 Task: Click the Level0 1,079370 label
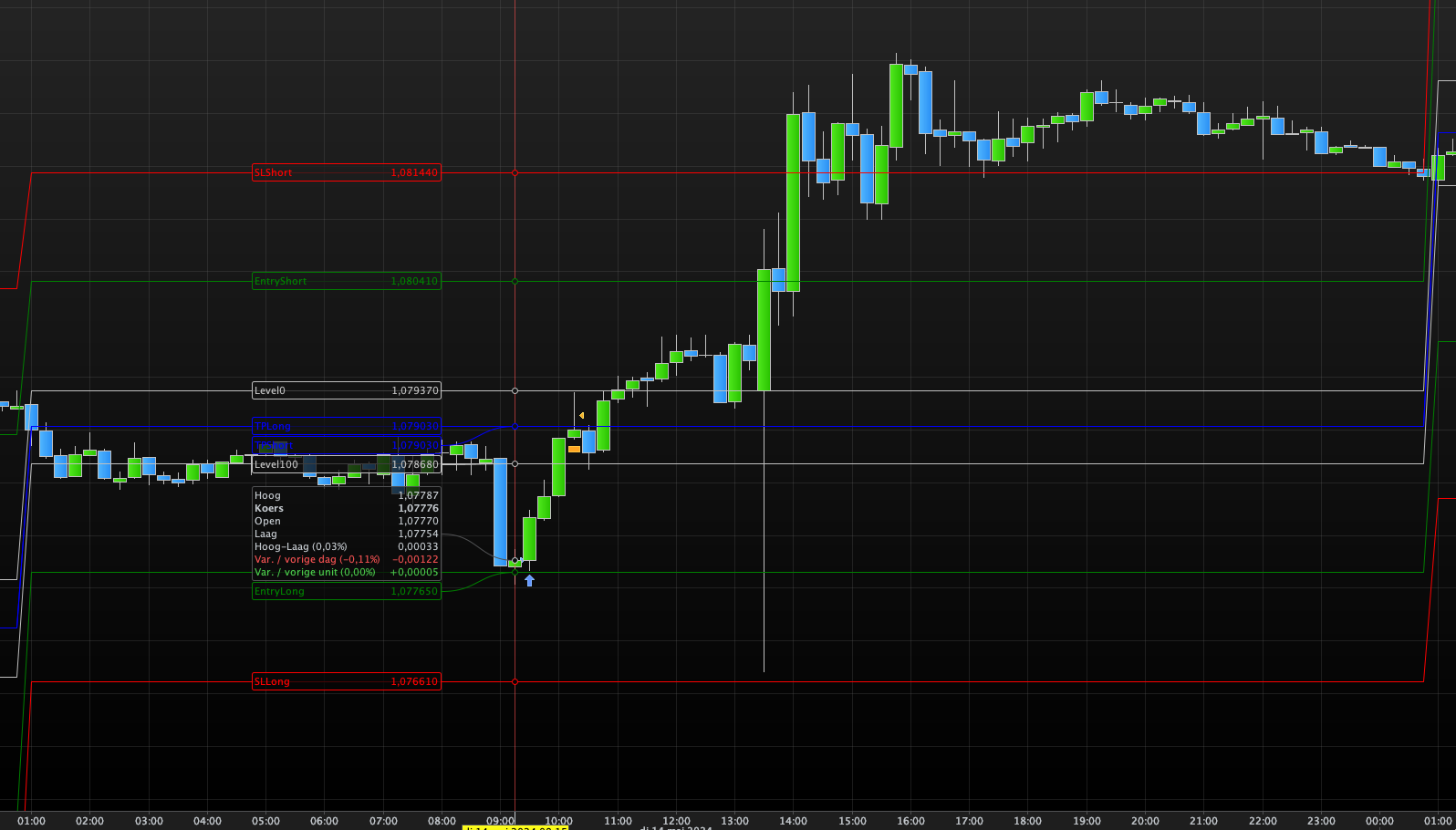347,390
